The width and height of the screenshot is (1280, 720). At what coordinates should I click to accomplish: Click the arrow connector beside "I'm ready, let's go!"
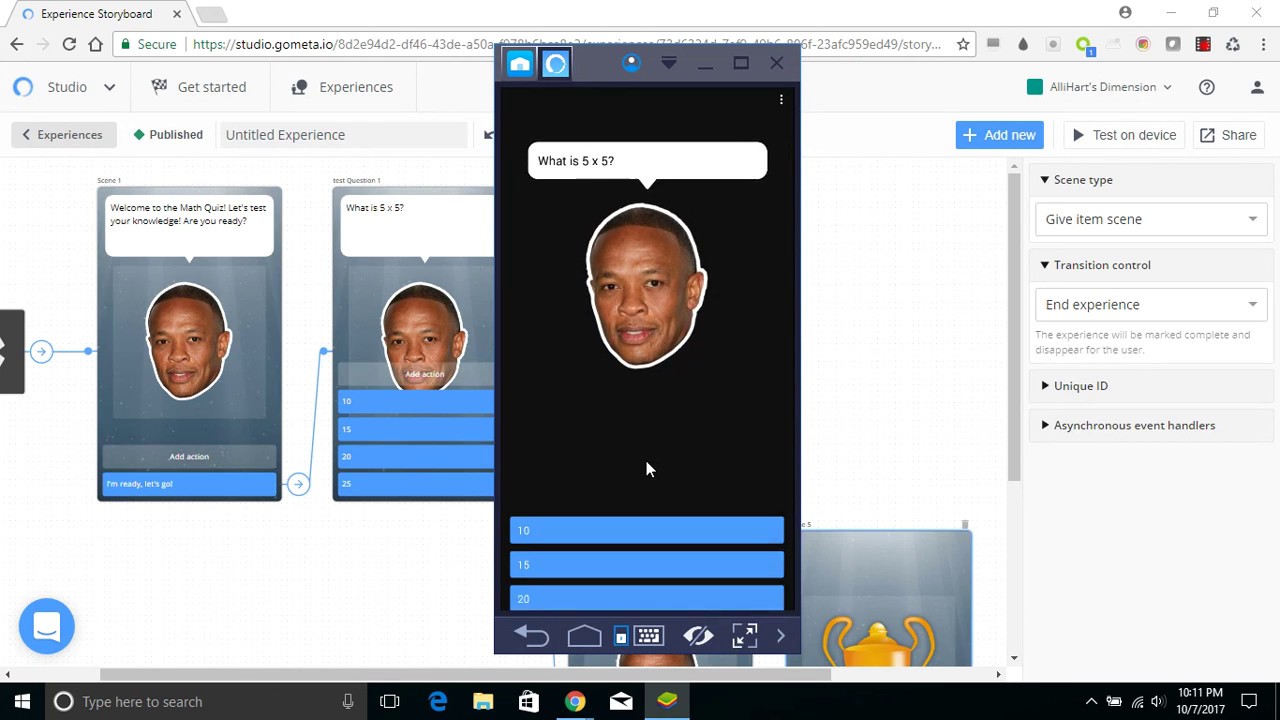coord(297,484)
